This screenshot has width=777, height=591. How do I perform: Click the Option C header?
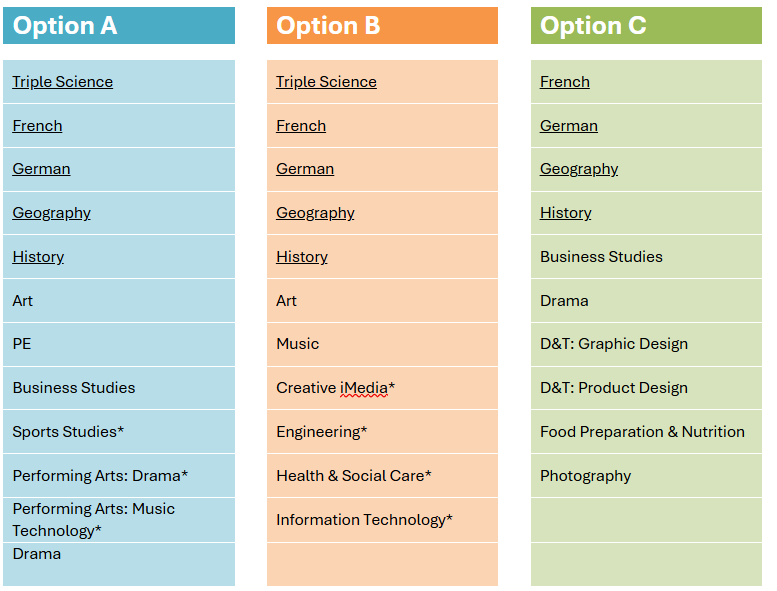coord(646,26)
